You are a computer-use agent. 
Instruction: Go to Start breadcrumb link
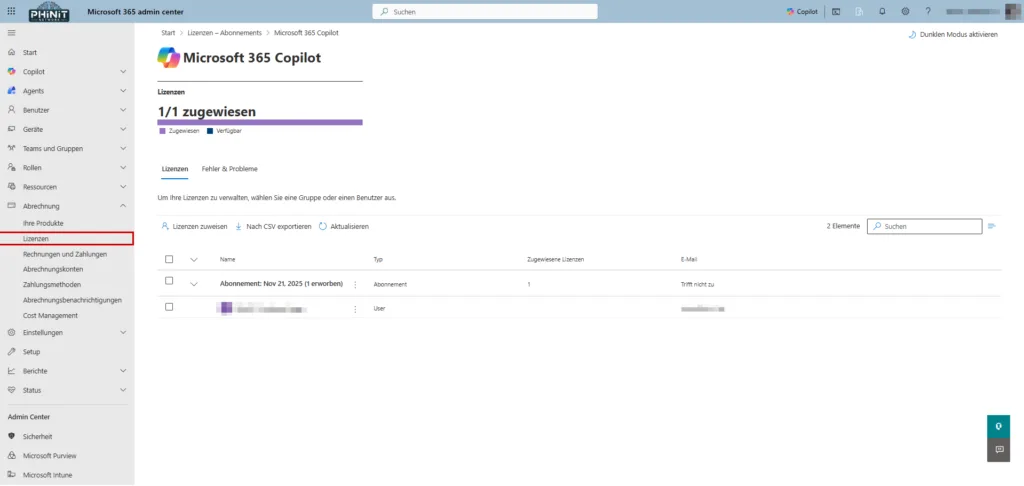point(168,33)
